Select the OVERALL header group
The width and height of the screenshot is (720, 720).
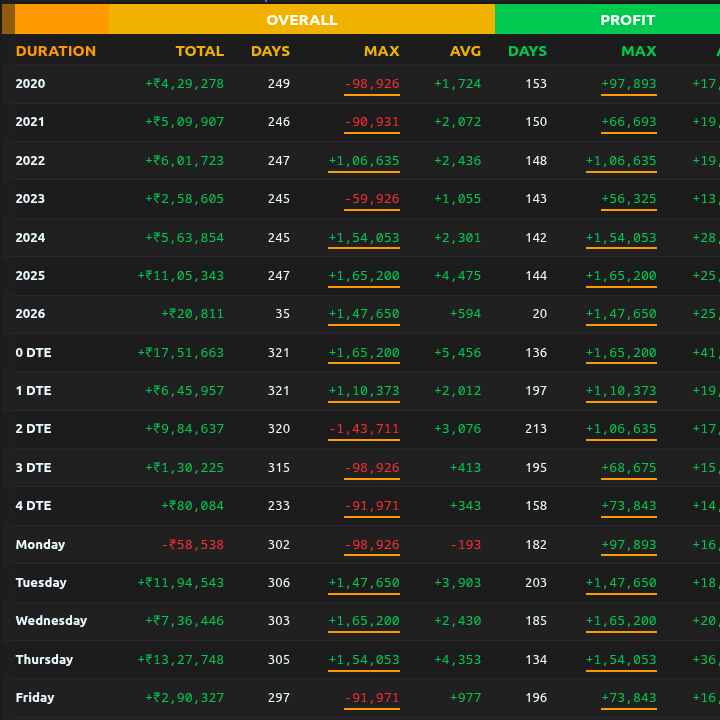(x=301, y=20)
